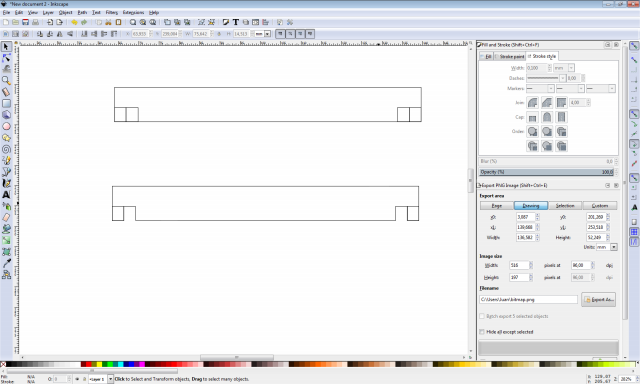Open toolbar units dropdown next to H field

tap(267, 34)
